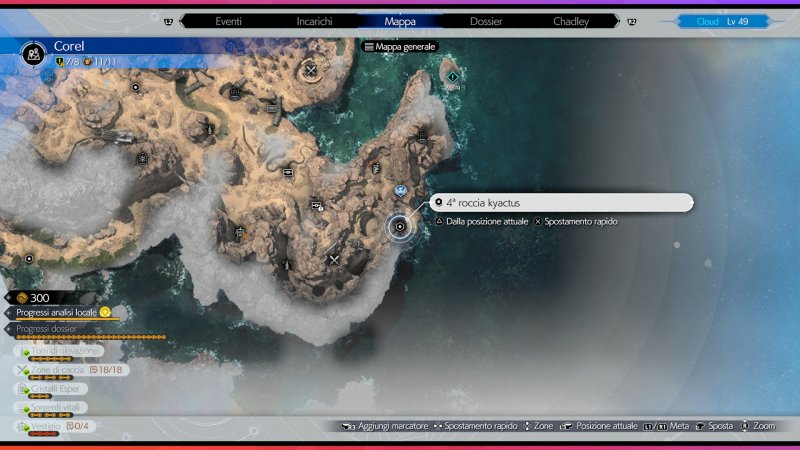This screenshot has height=450, width=800.
Task: Select the teal diamond marker on the islet
Action: (453, 77)
